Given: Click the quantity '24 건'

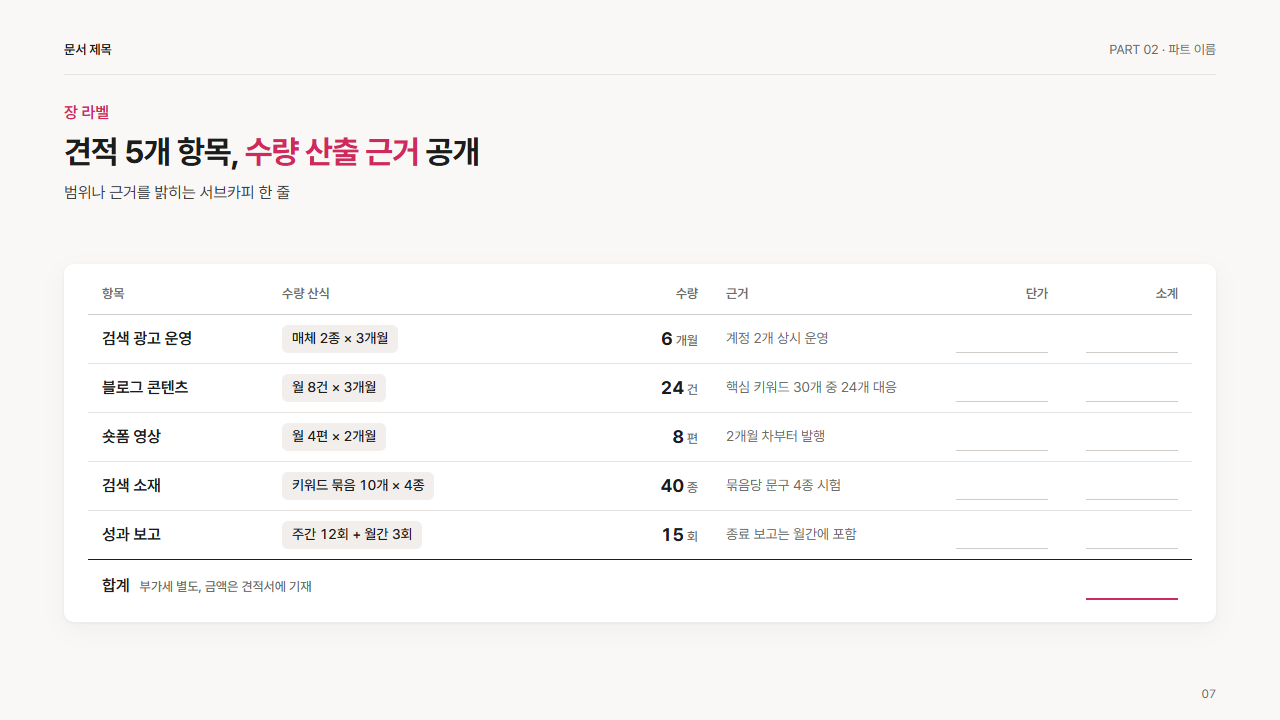Looking at the screenshot, I should (679, 388).
